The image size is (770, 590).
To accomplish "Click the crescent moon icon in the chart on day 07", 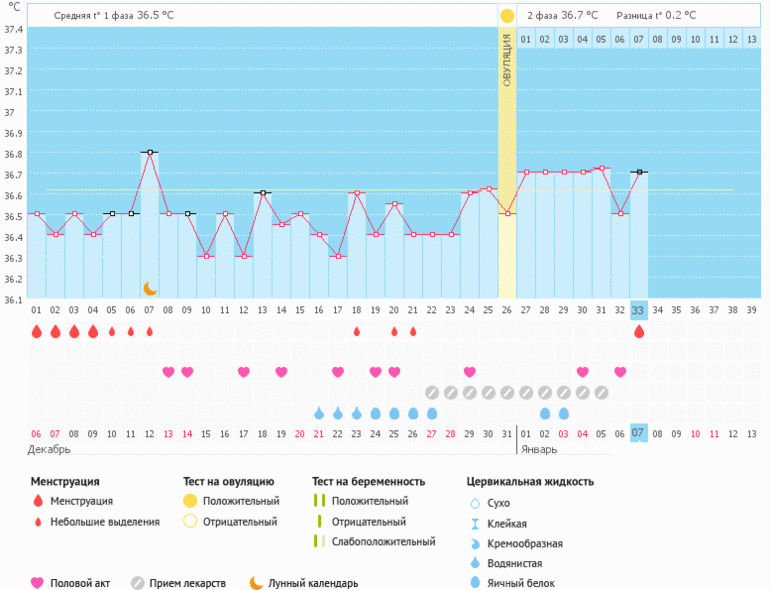I will click(150, 288).
